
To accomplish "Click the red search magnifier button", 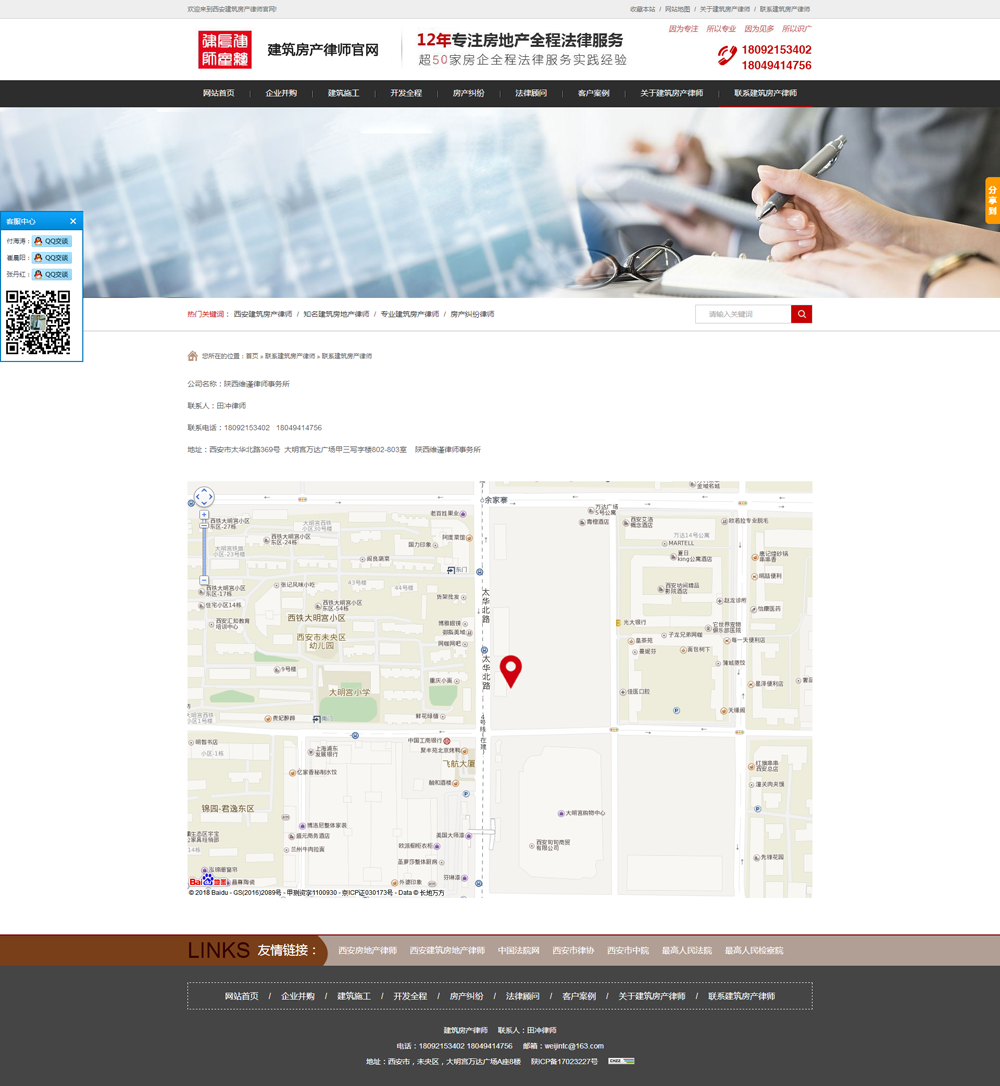I will (x=801, y=314).
